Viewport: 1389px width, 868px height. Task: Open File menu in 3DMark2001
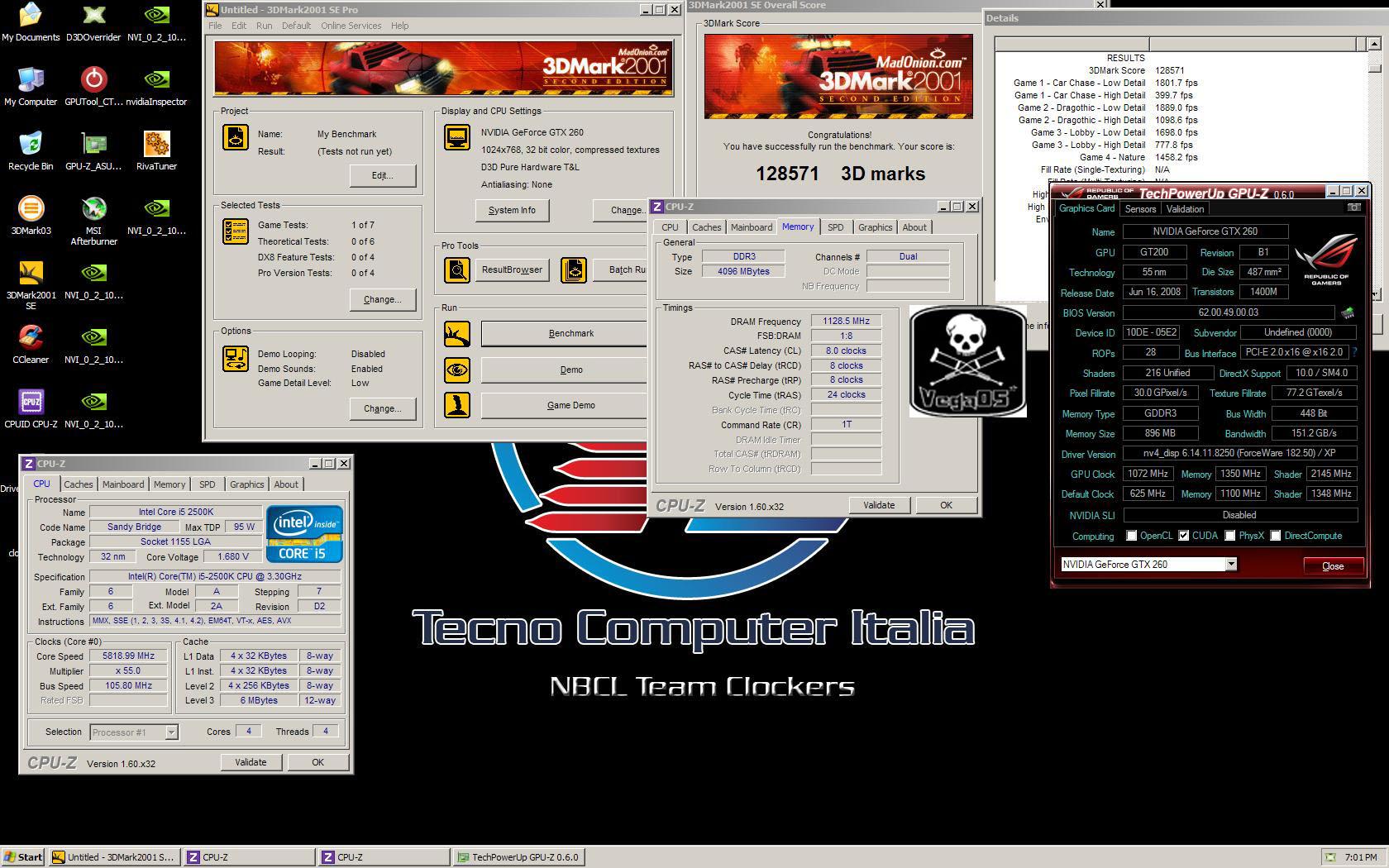pos(215,26)
